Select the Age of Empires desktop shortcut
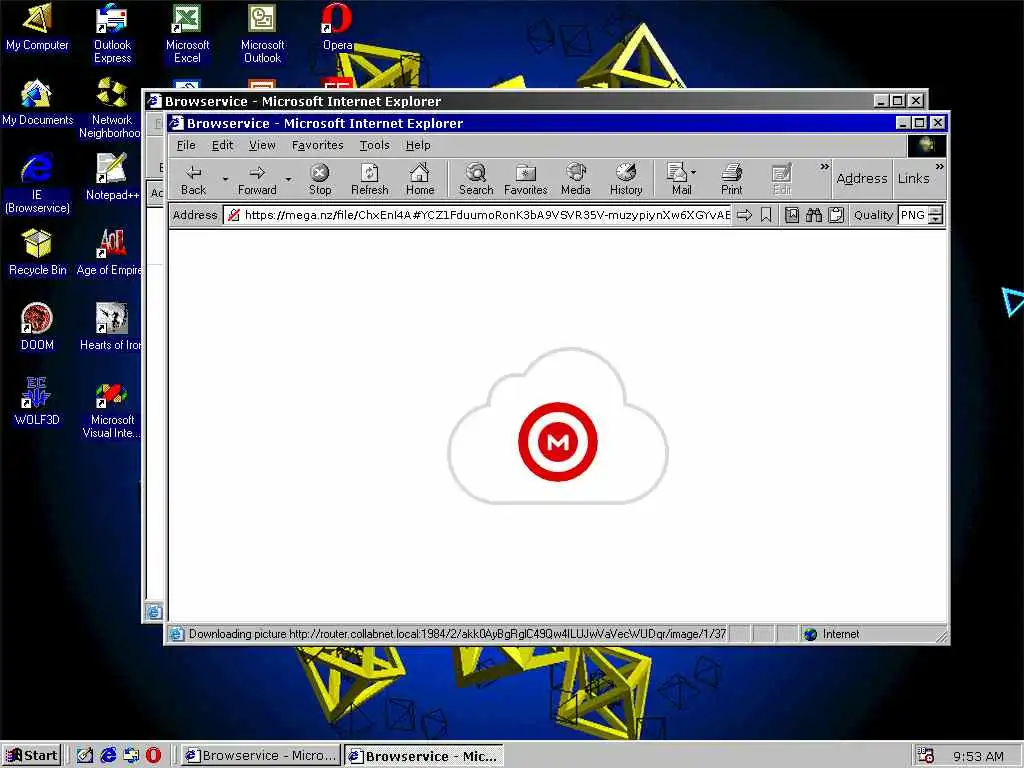The width and height of the screenshot is (1024, 768). click(x=110, y=252)
